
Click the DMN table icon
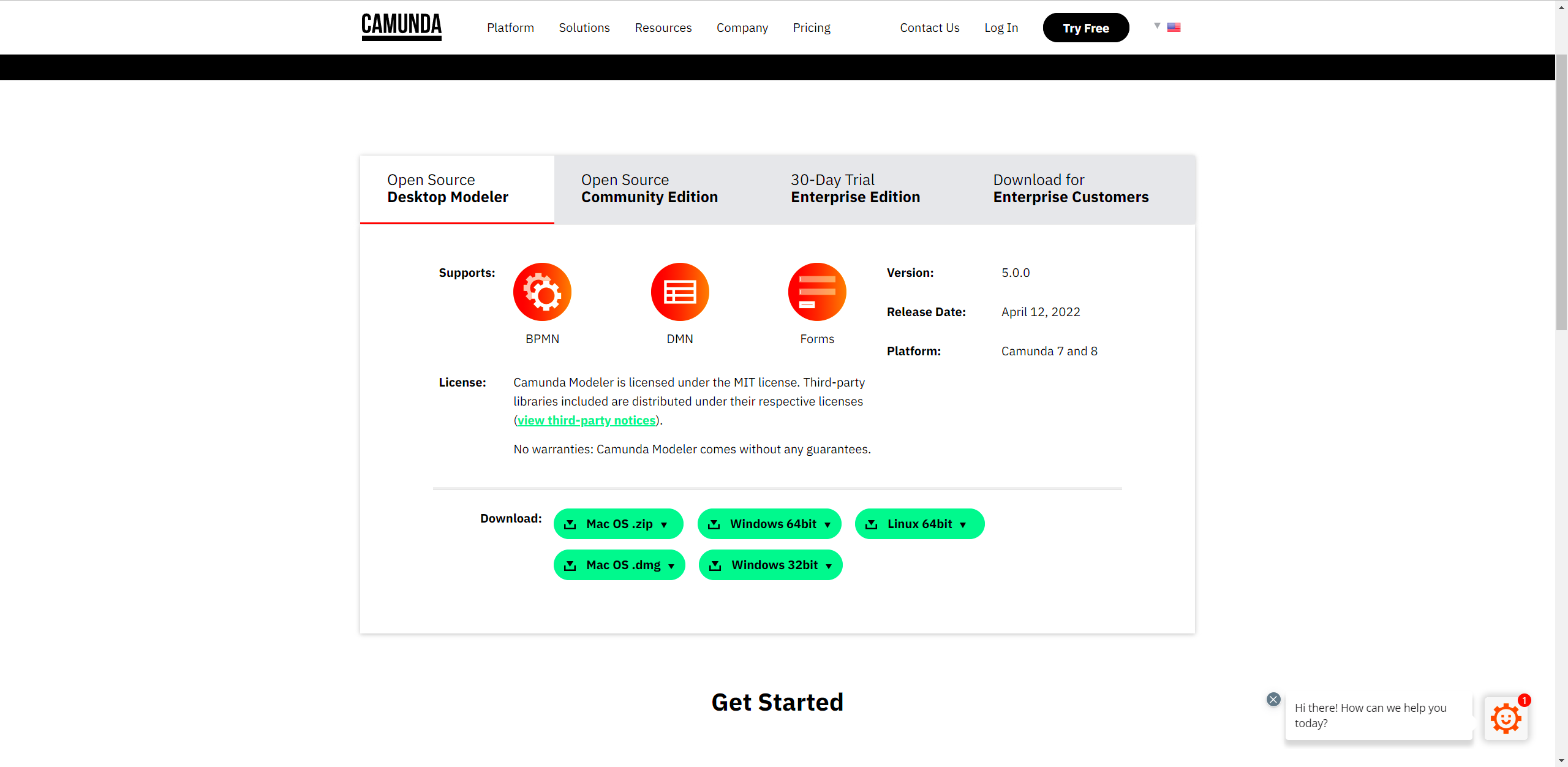(x=680, y=292)
